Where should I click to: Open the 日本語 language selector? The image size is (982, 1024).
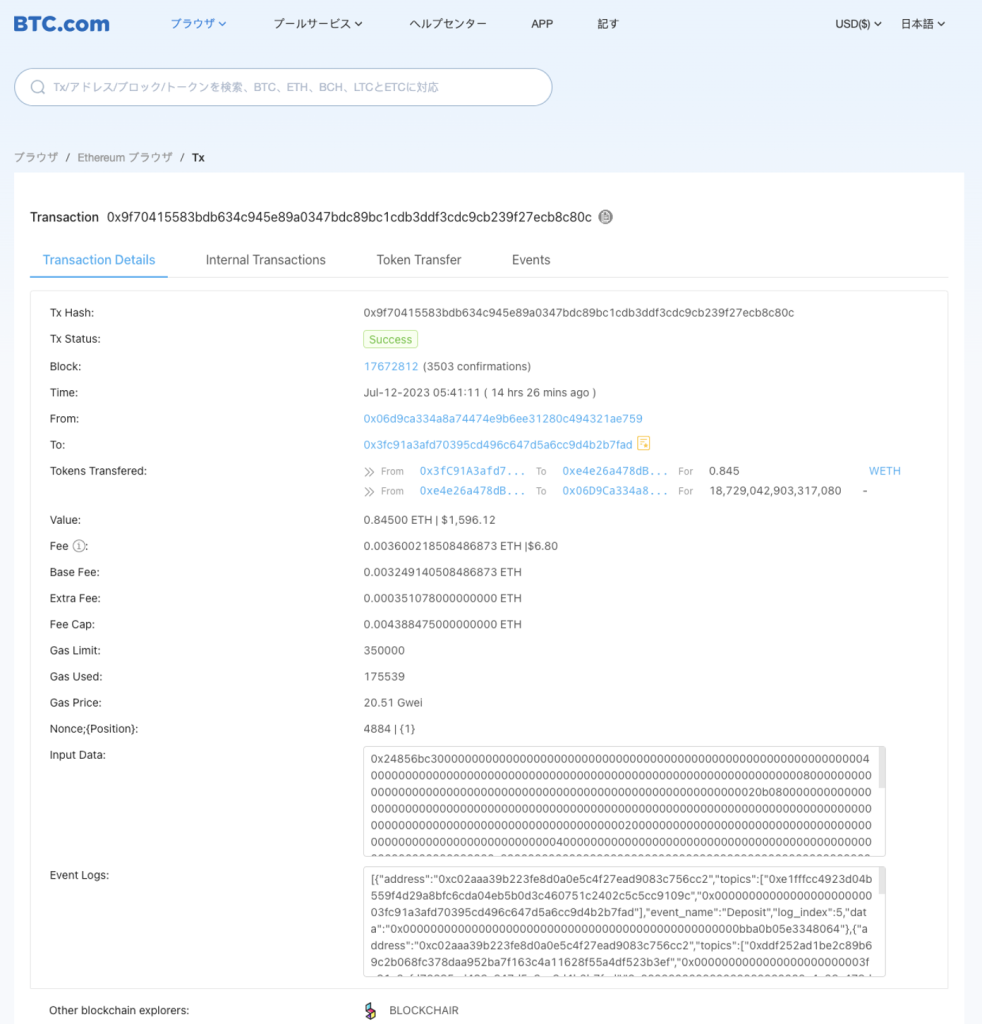922,23
